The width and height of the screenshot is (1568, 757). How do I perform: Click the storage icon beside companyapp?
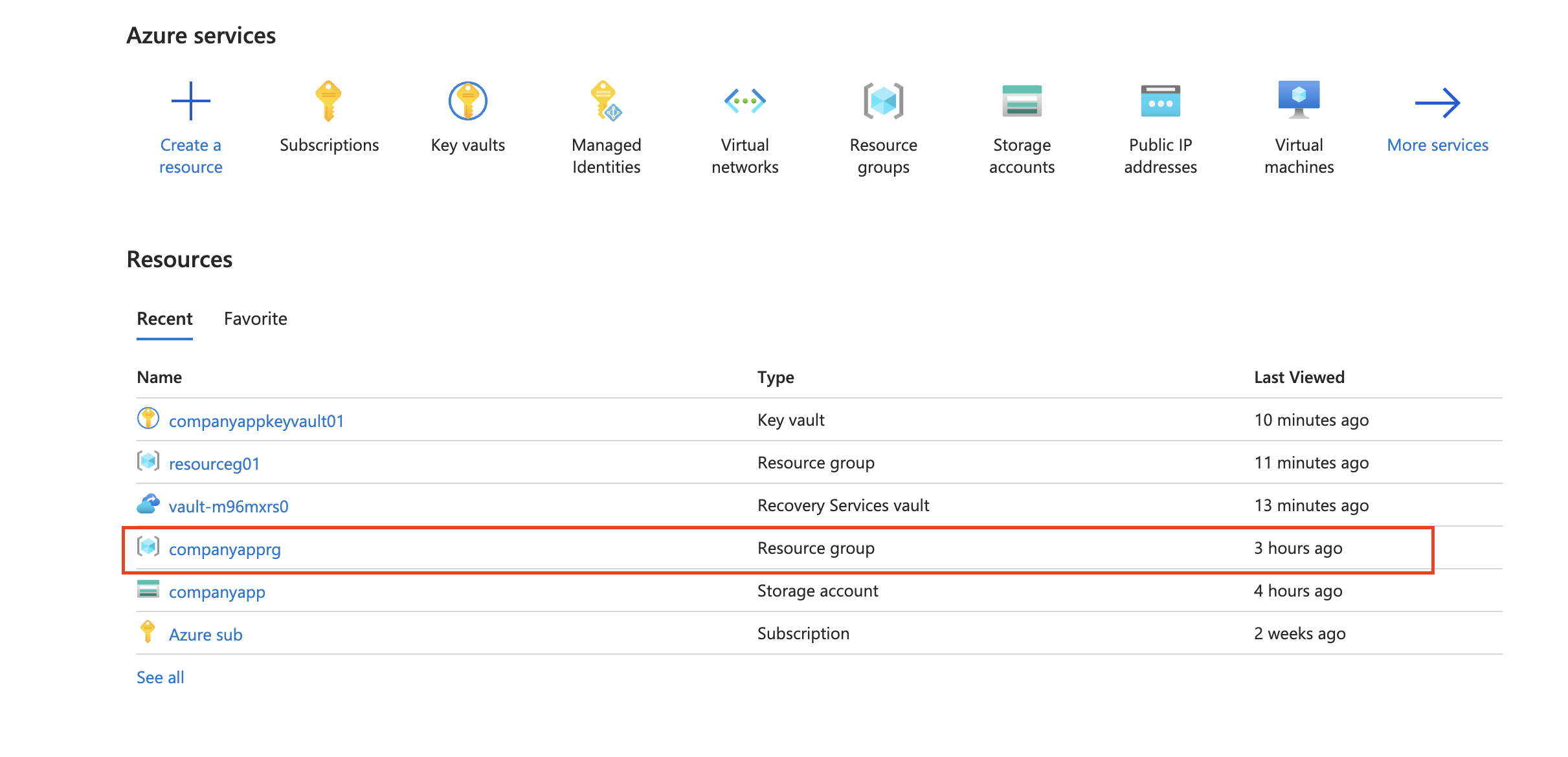tap(148, 589)
